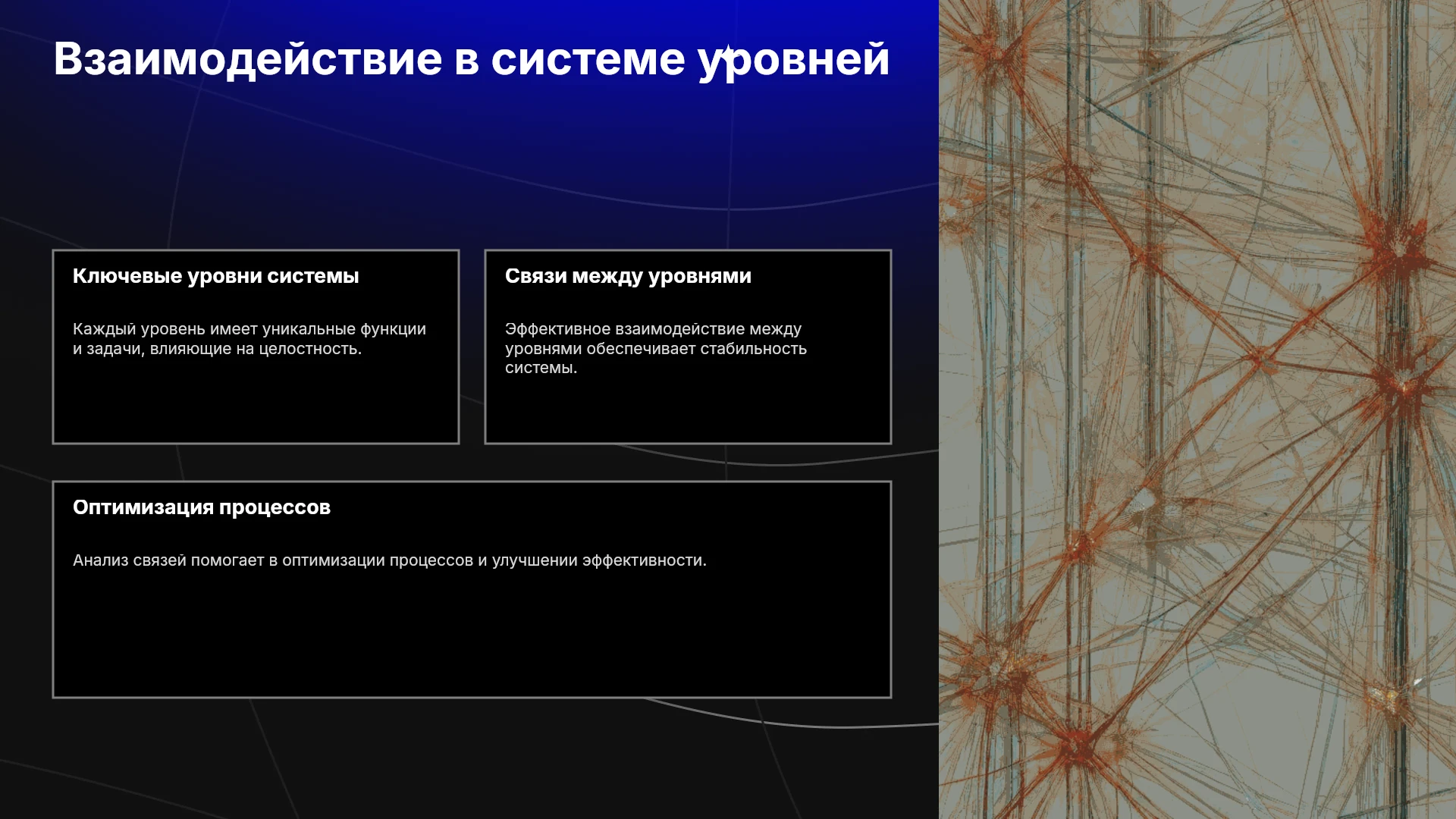Select the "Оптимизация процессов" card heading
The height and width of the screenshot is (819, 1456).
point(202,507)
